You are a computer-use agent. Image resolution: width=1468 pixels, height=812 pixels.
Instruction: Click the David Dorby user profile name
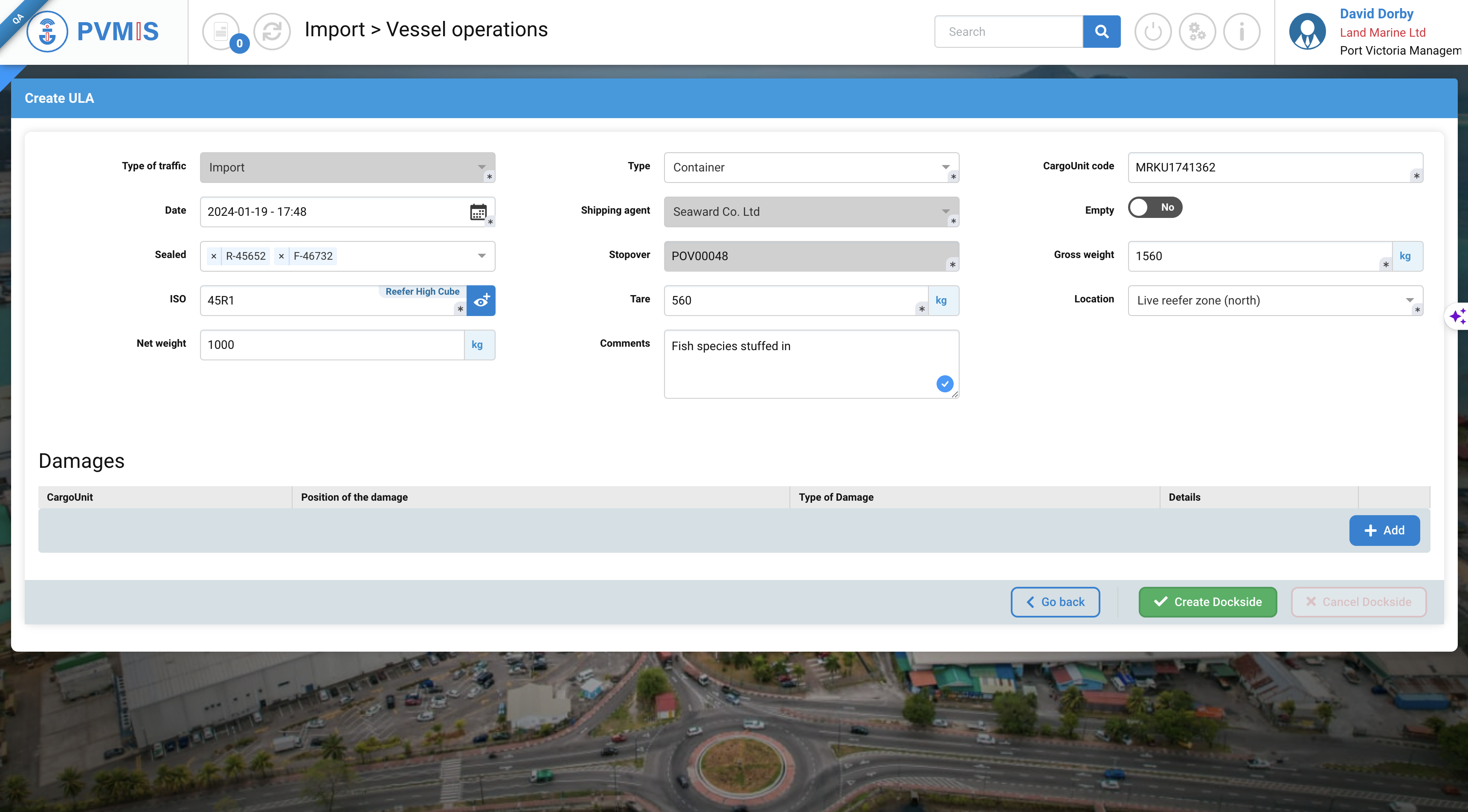click(1376, 14)
